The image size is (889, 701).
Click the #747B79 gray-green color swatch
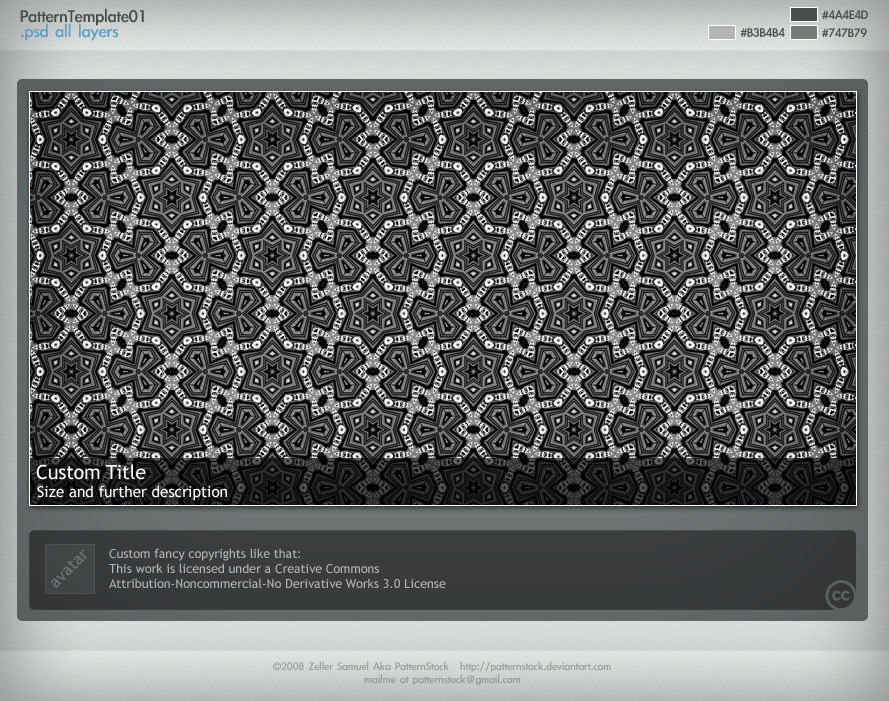click(x=803, y=32)
